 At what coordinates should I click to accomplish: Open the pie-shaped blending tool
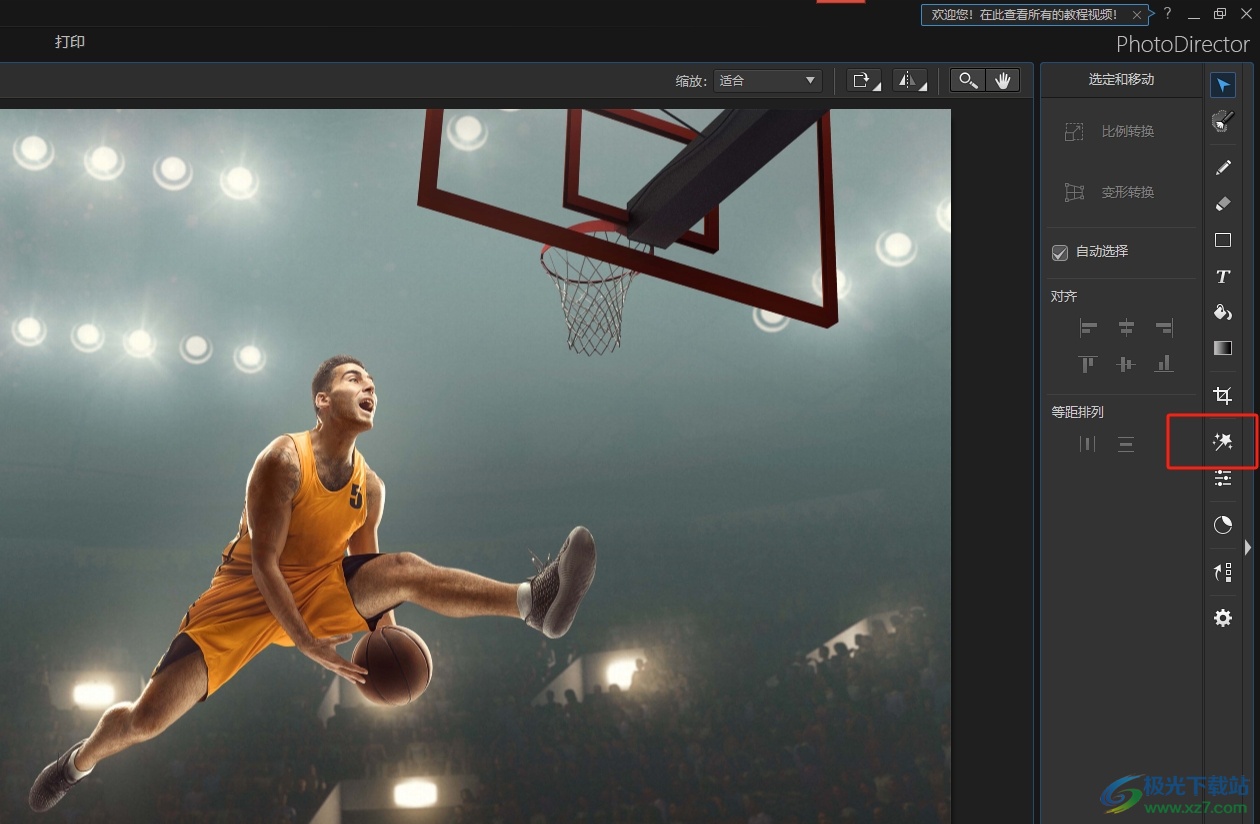[1222, 525]
